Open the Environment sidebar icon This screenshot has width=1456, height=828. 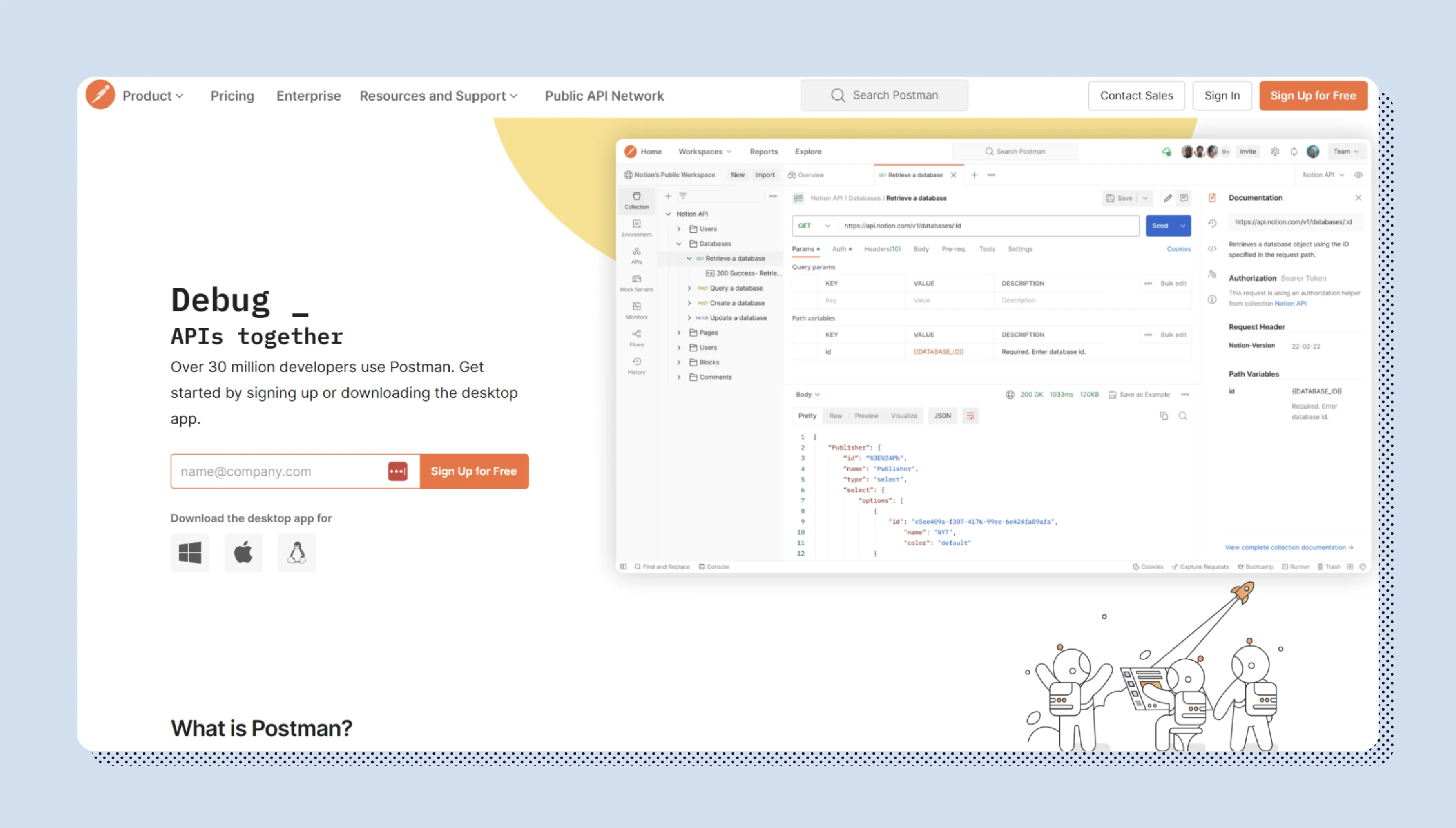(637, 228)
